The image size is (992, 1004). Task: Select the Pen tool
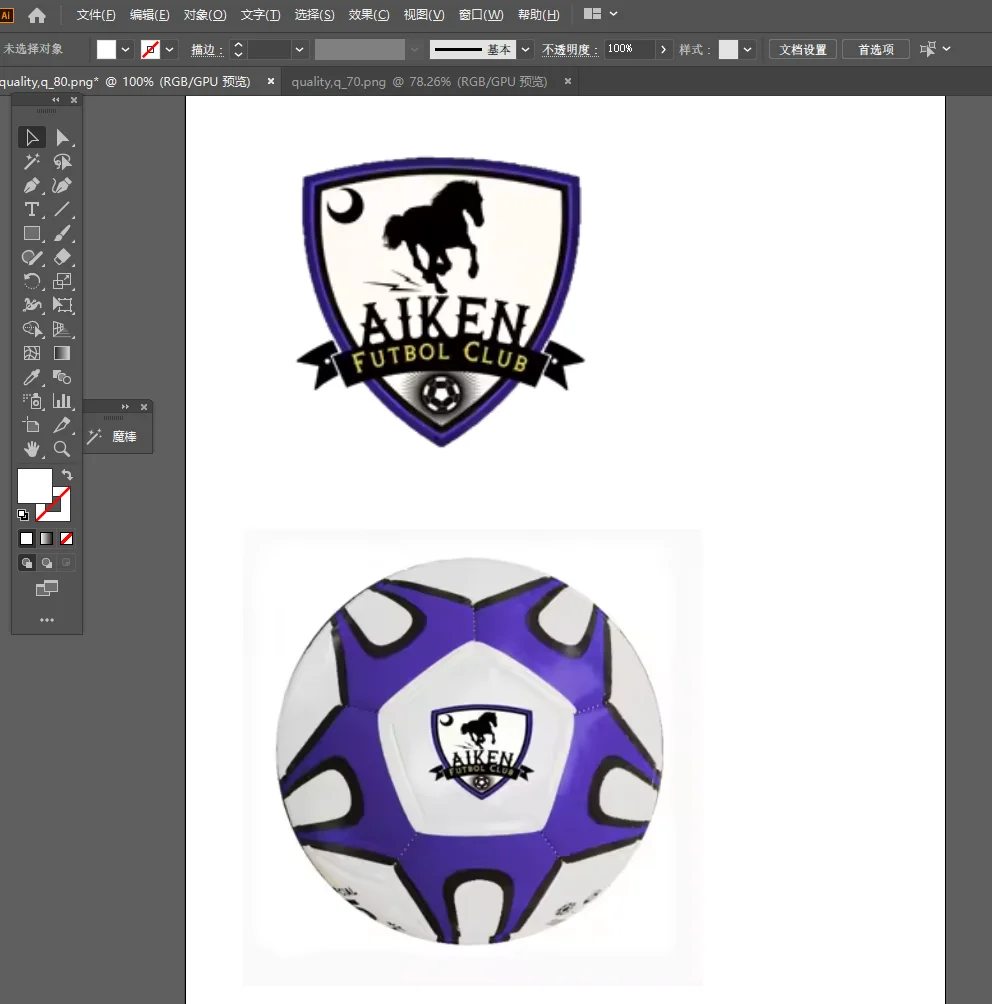click(x=31, y=186)
